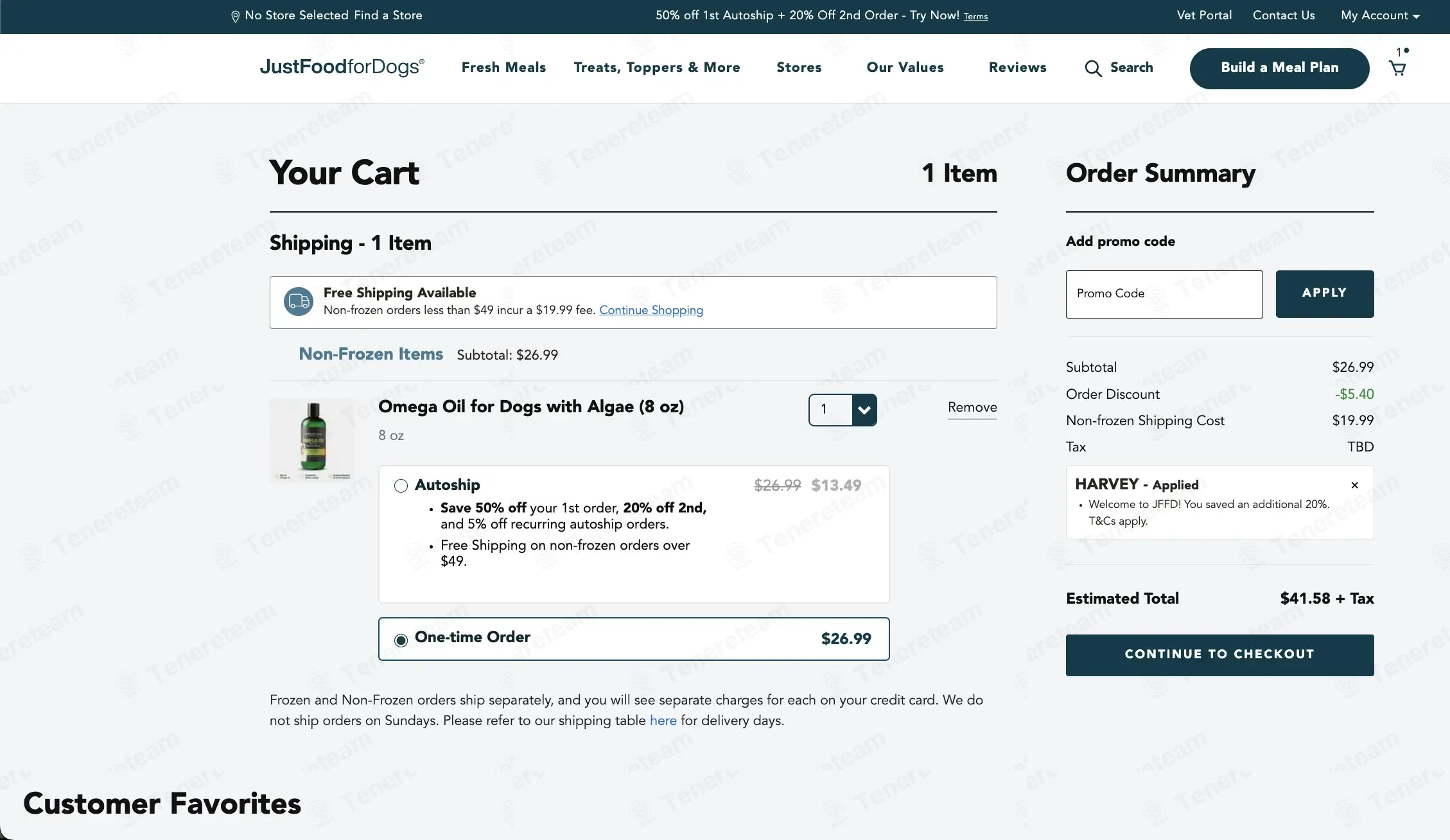Click the search magnifier icon

point(1093,68)
